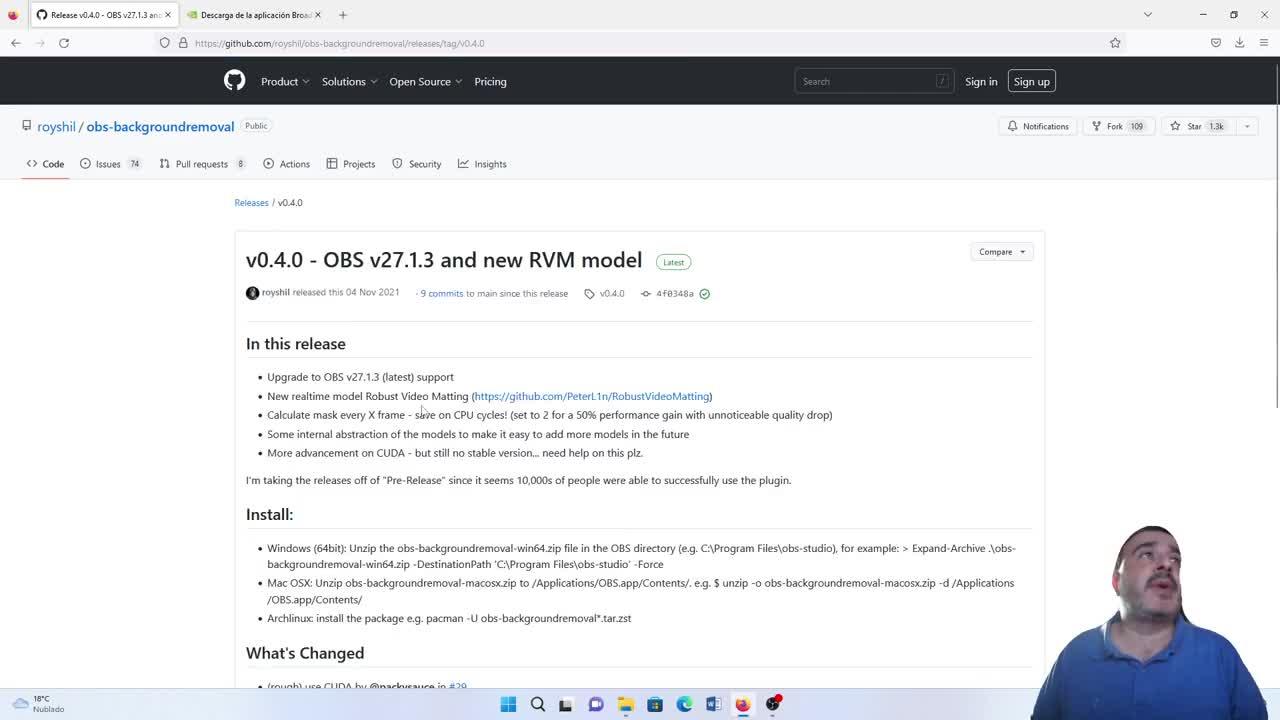
Task: Go back with the browser back arrow
Action: click(x=16, y=43)
